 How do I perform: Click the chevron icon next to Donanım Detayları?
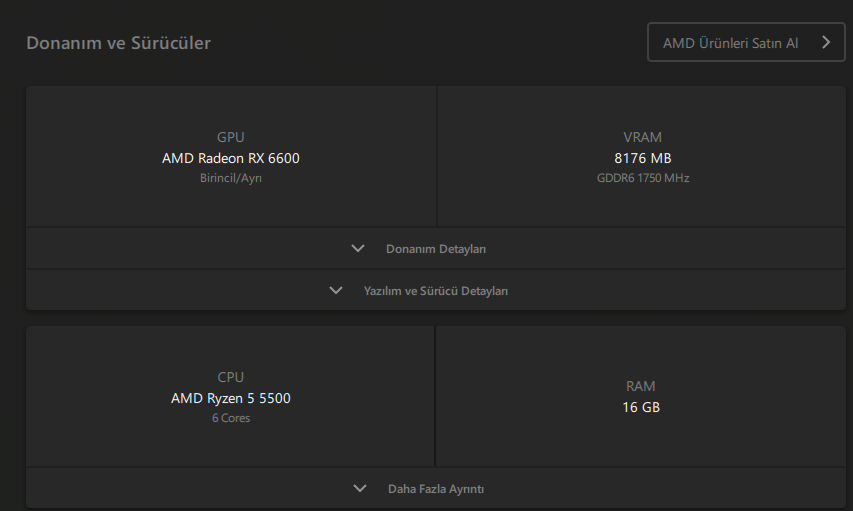pyautogui.click(x=358, y=249)
